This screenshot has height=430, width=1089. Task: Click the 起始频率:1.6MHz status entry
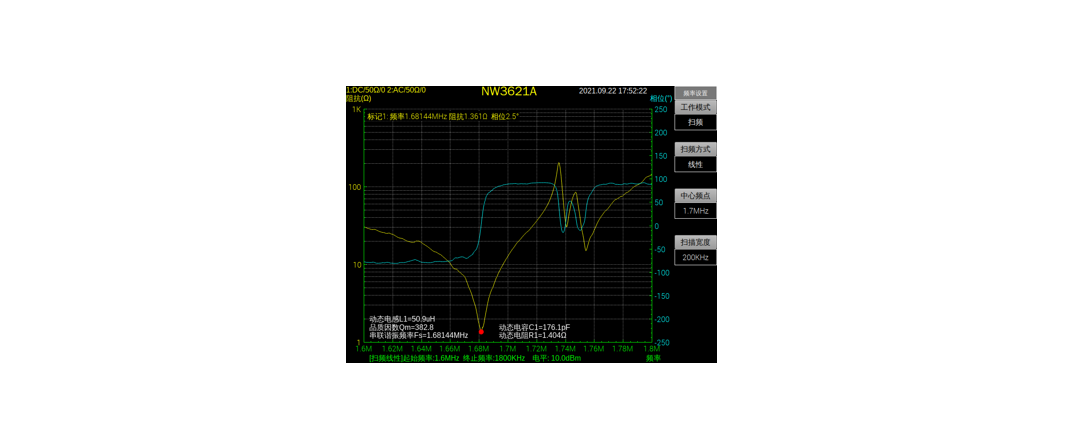pyautogui.click(x=431, y=358)
